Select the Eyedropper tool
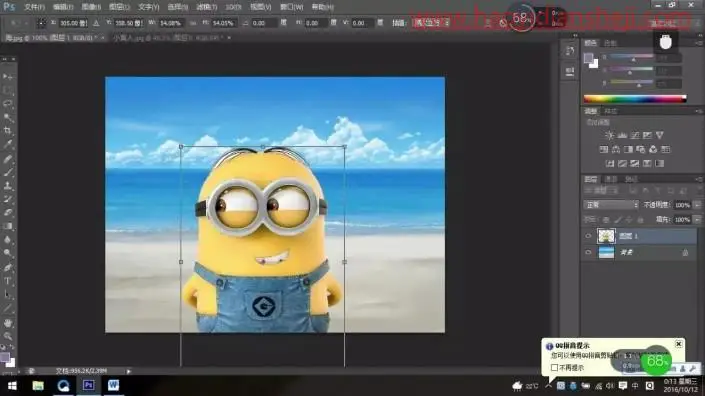 [x=8, y=144]
